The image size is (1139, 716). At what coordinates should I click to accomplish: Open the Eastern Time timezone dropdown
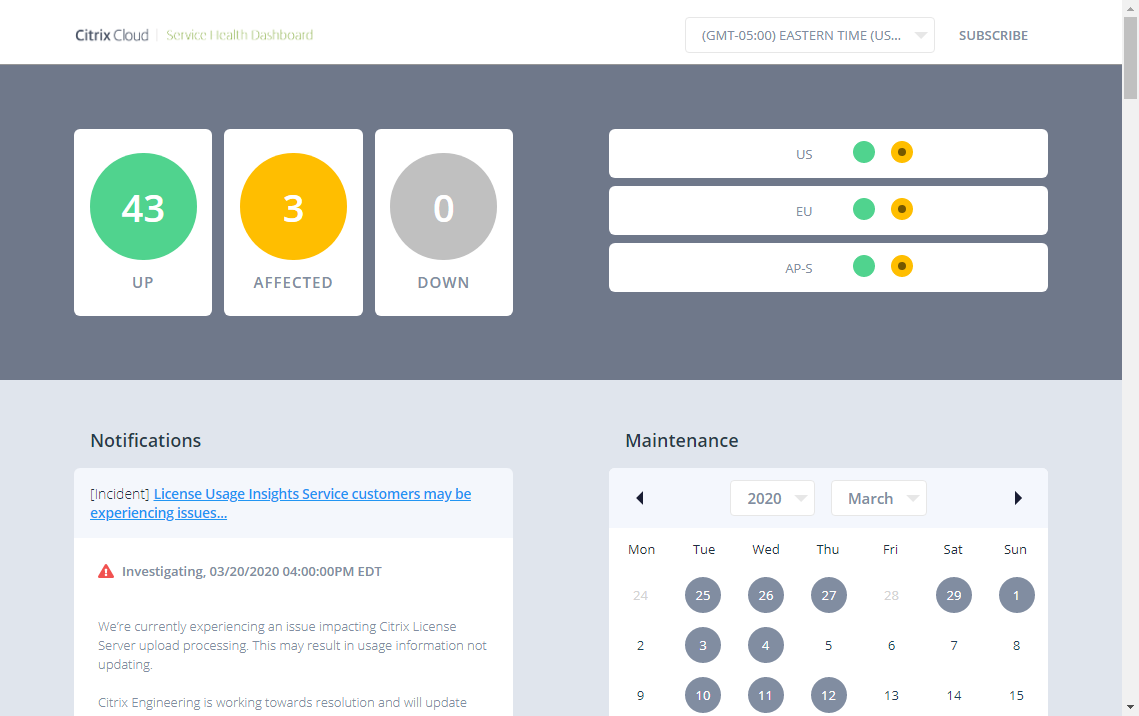click(x=810, y=36)
